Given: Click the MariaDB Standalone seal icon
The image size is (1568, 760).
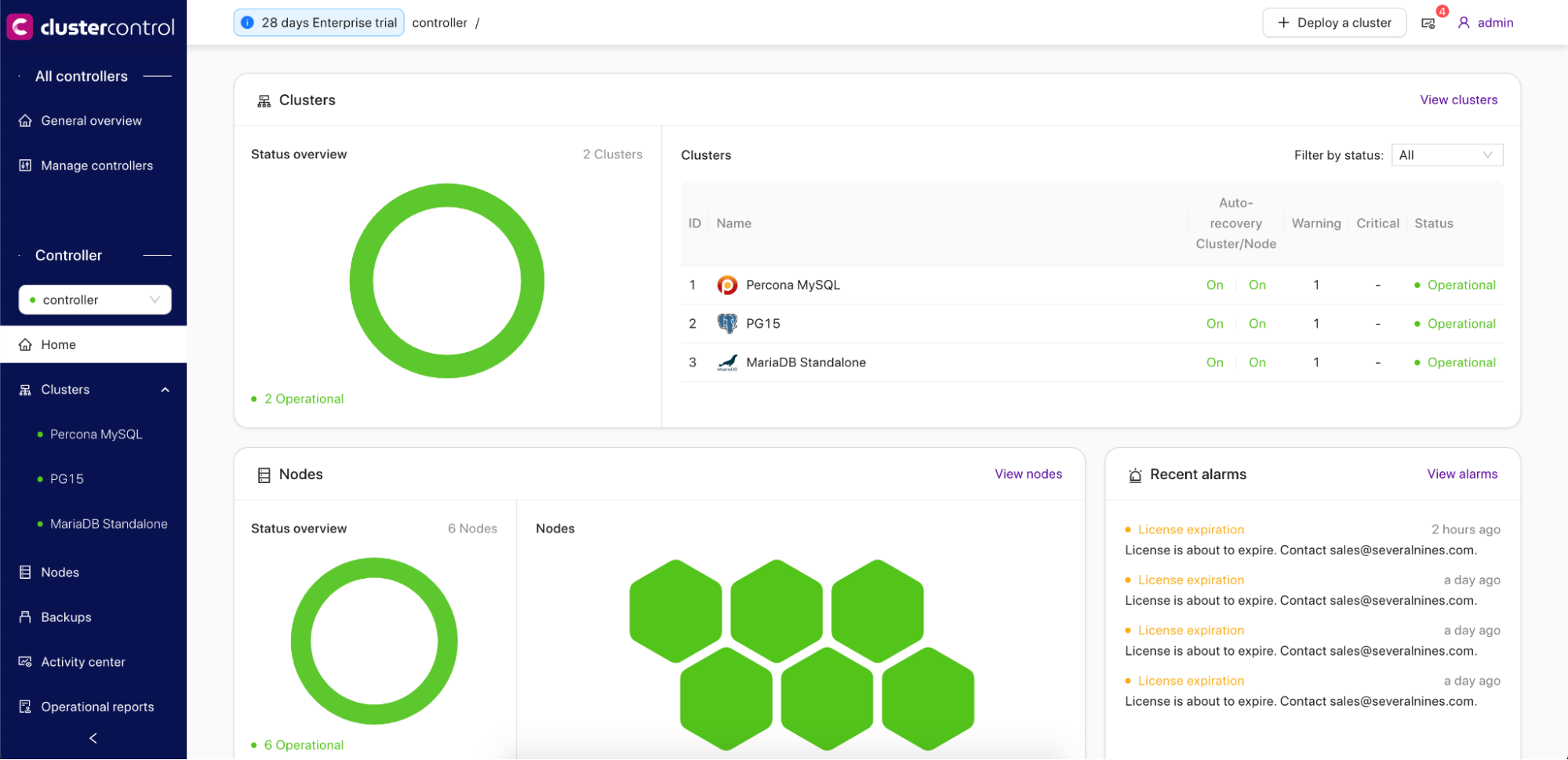Looking at the screenshot, I should coord(727,362).
